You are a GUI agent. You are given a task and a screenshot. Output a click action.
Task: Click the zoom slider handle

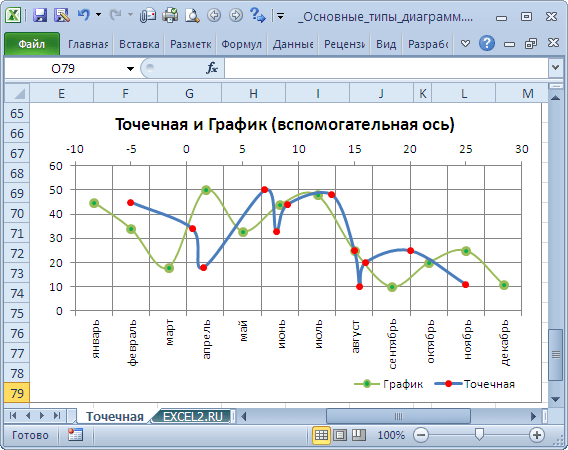tap(479, 434)
